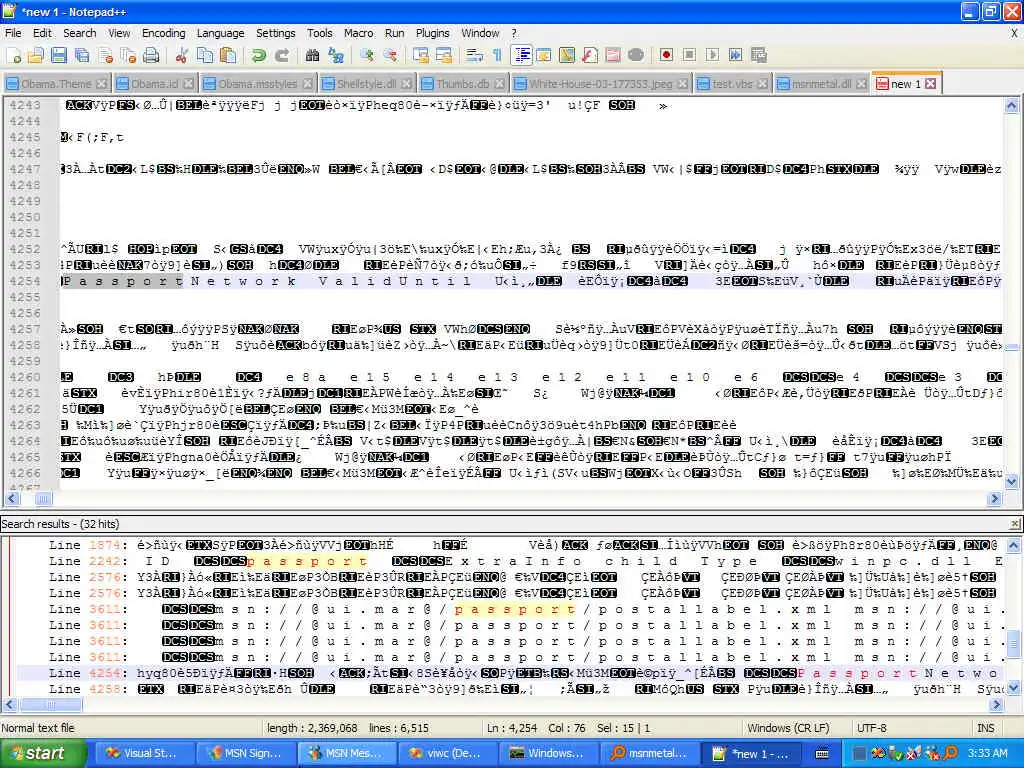Click editor horizontal scrollbar right arrow

[995, 499]
